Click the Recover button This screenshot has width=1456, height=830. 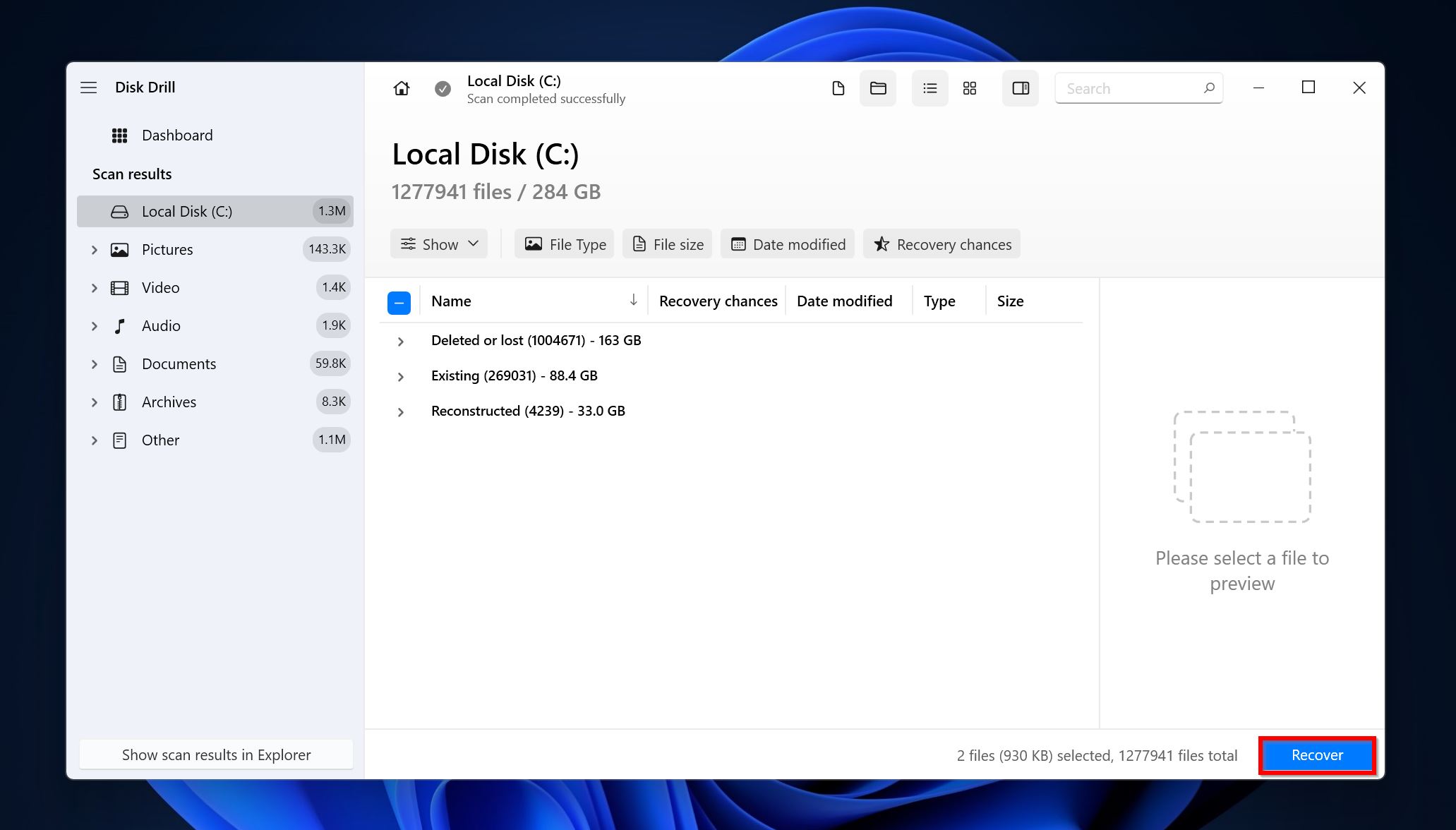tap(1316, 754)
